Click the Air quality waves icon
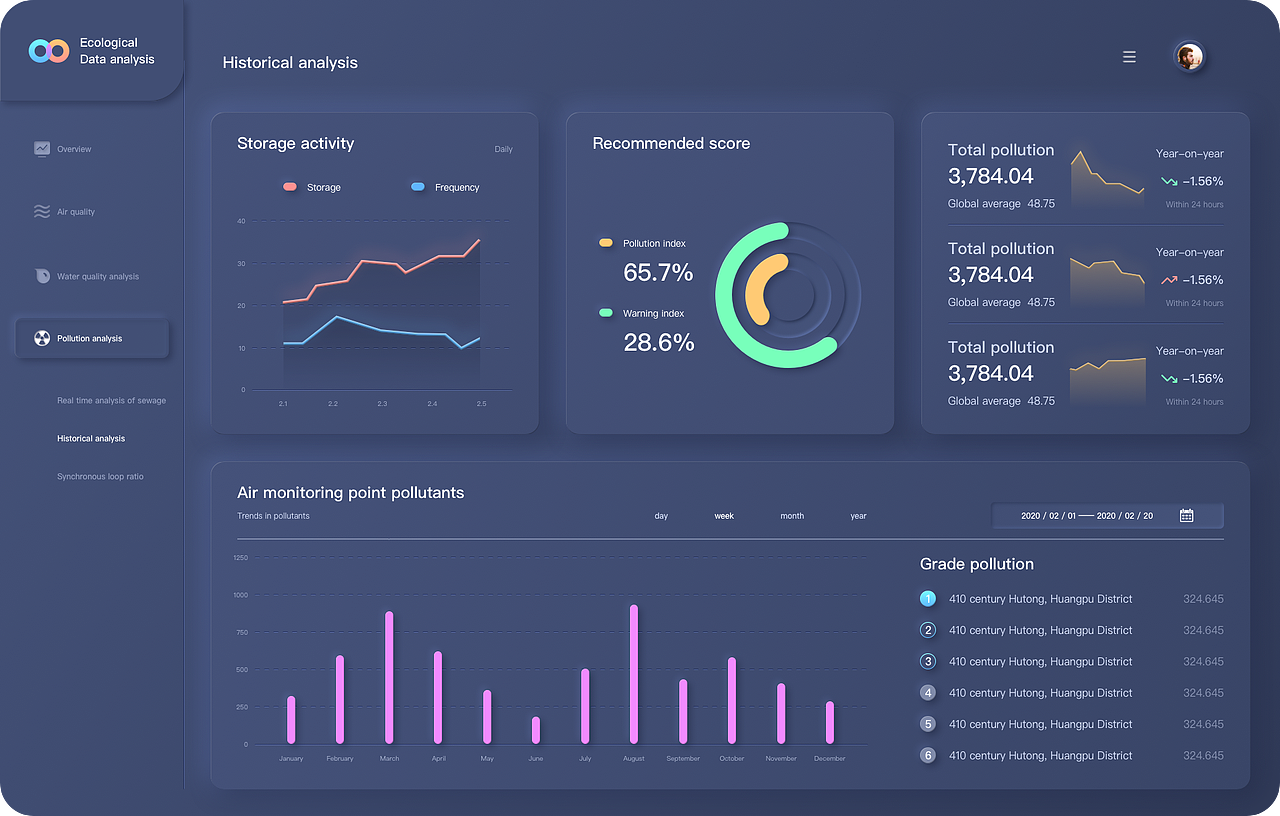The height and width of the screenshot is (816, 1280). 42,212
